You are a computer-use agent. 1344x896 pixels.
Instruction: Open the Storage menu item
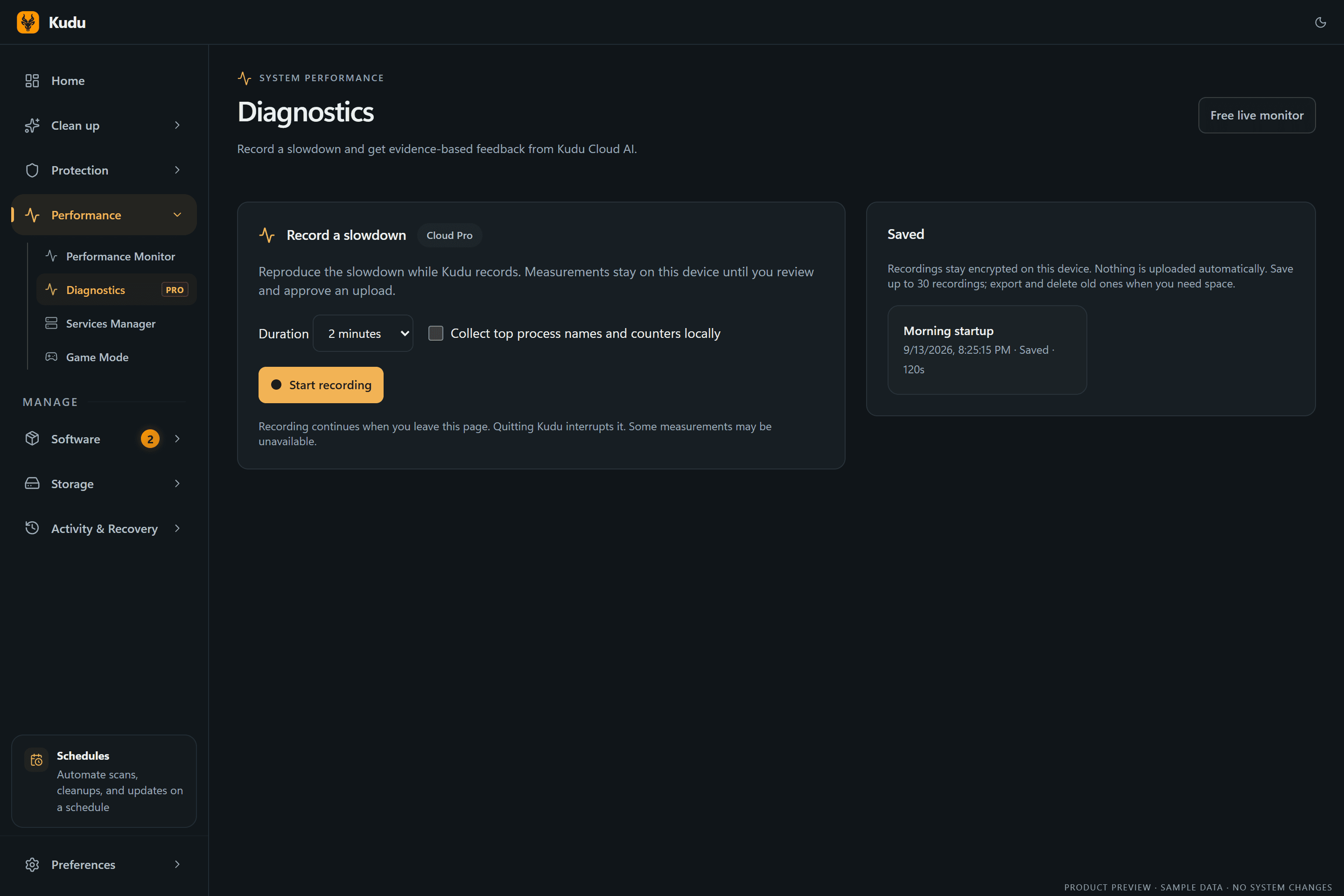[x=104, y=483]
